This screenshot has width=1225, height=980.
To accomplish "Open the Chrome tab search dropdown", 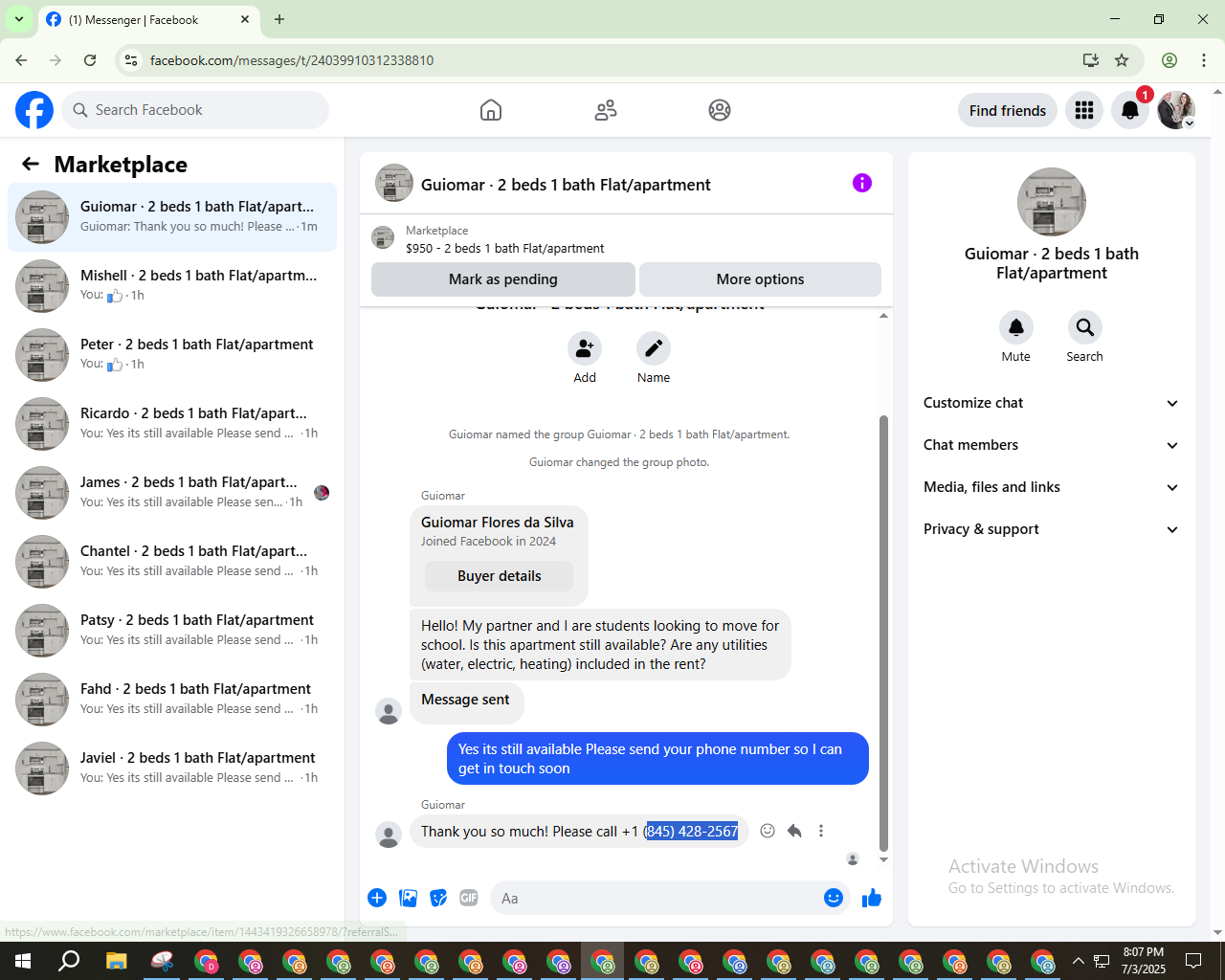I will [18, 19].
